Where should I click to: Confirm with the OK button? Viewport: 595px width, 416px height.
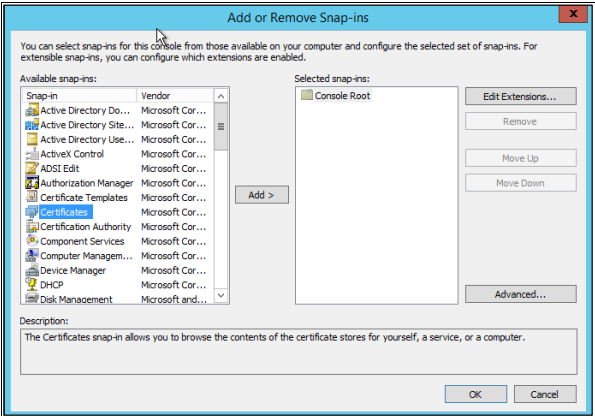[x=475, y=394]
